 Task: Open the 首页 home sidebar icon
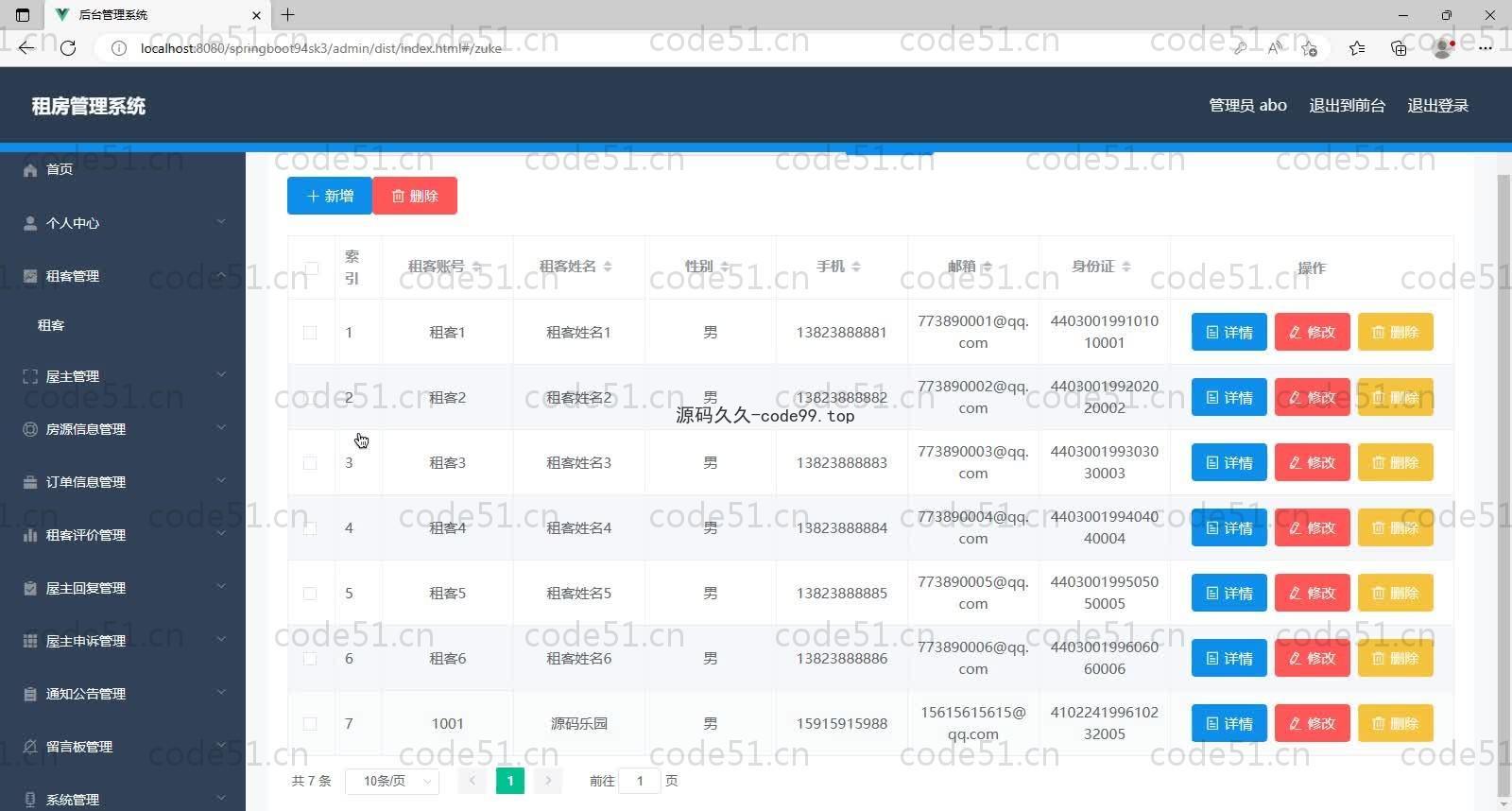point(30,170)
